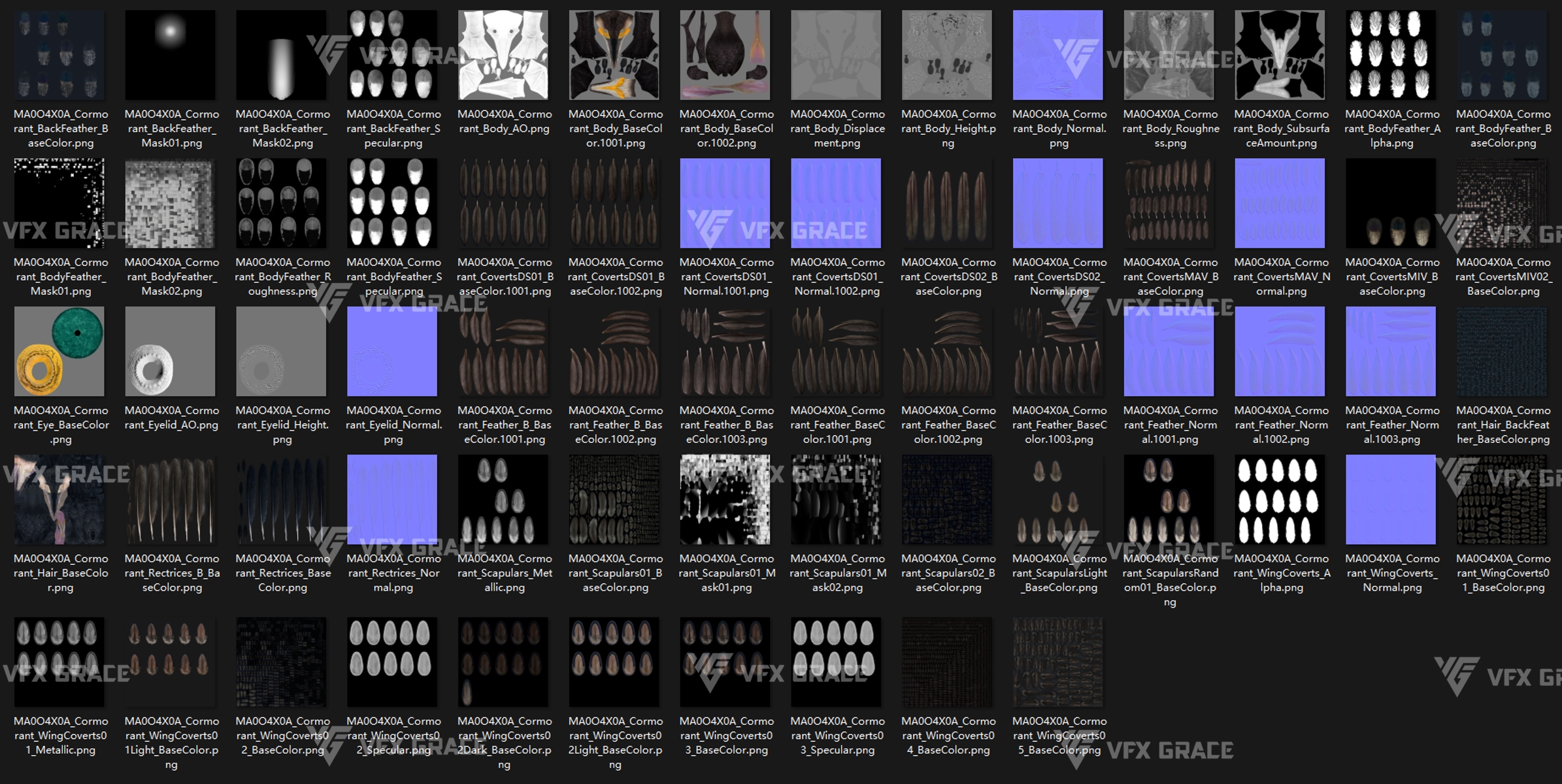Click Cormorant_BodyFeather_Alpha.png thumbnail
The image size is (1562, 784).
(1391, 55)
